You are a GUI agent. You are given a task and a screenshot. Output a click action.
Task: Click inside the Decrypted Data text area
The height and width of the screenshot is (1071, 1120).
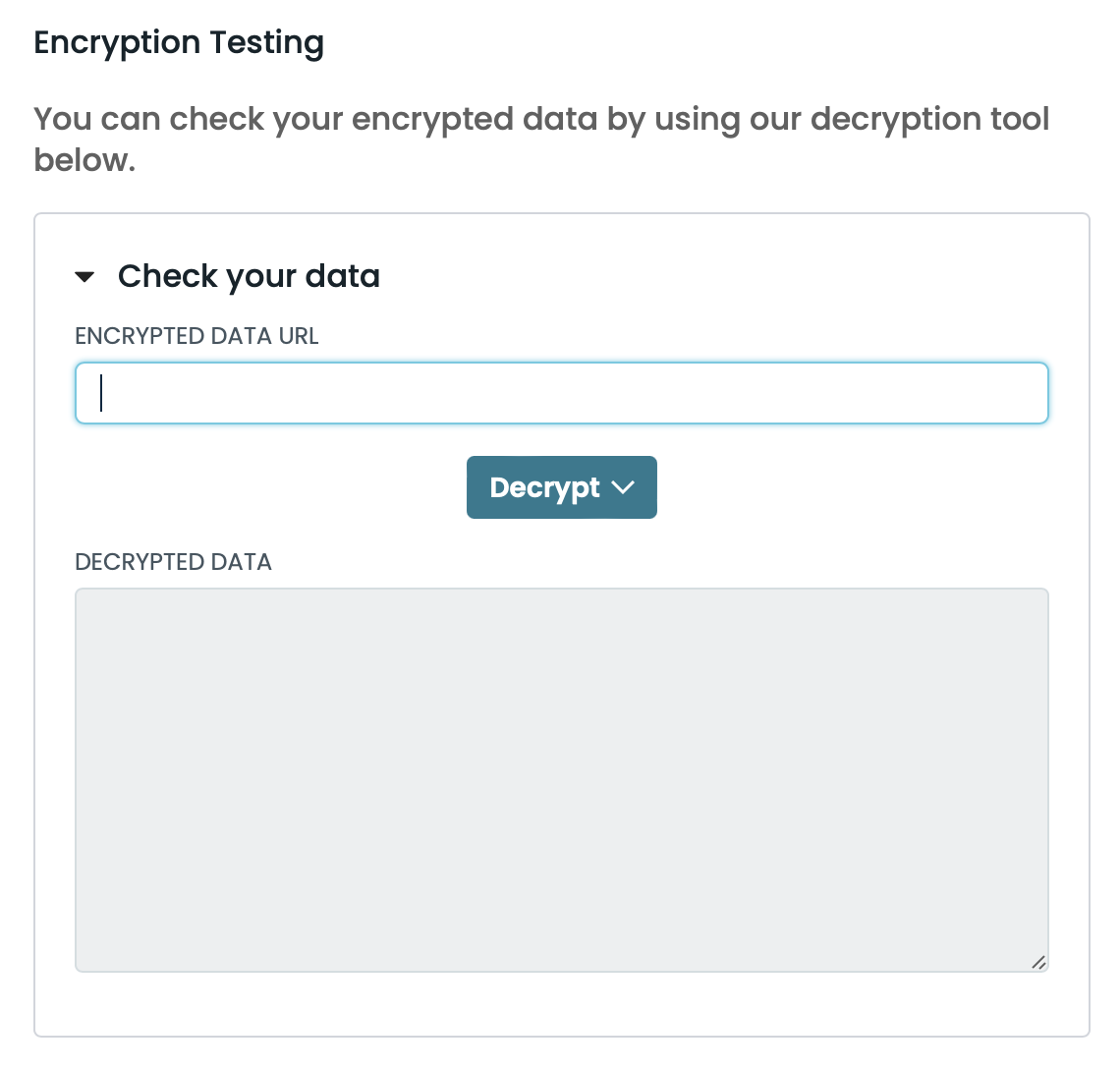click(x=561, y=779)
